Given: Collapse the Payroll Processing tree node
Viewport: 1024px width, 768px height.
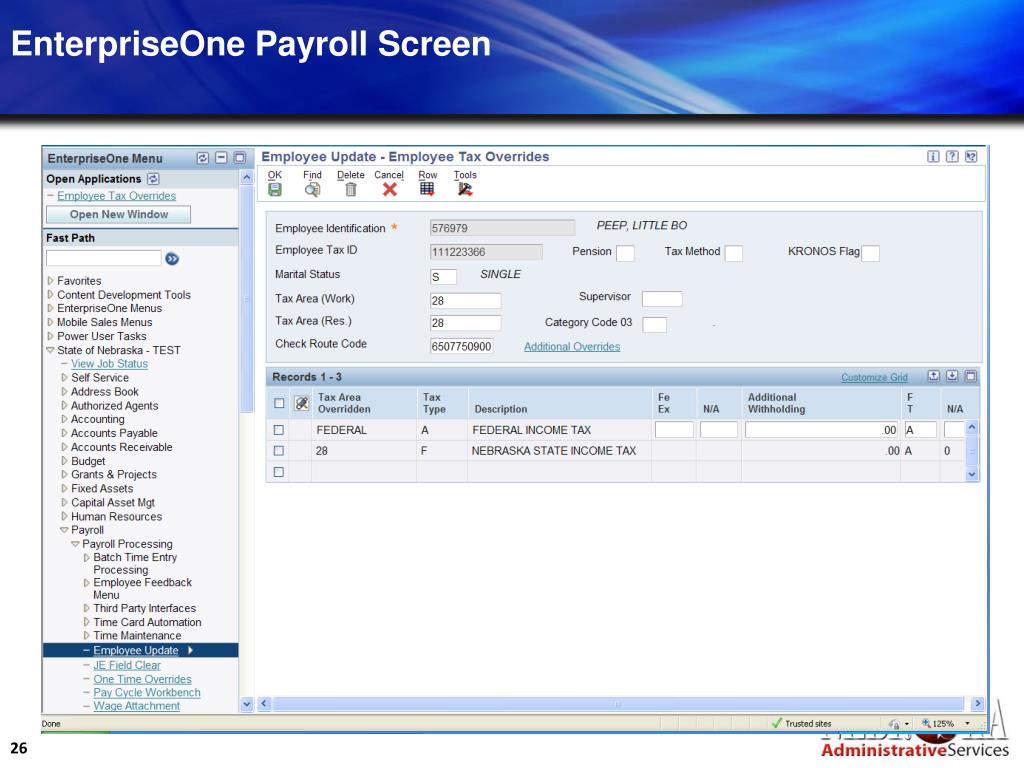Looking at the screenshot, I should pyautogui.click(x=76, y=544).
